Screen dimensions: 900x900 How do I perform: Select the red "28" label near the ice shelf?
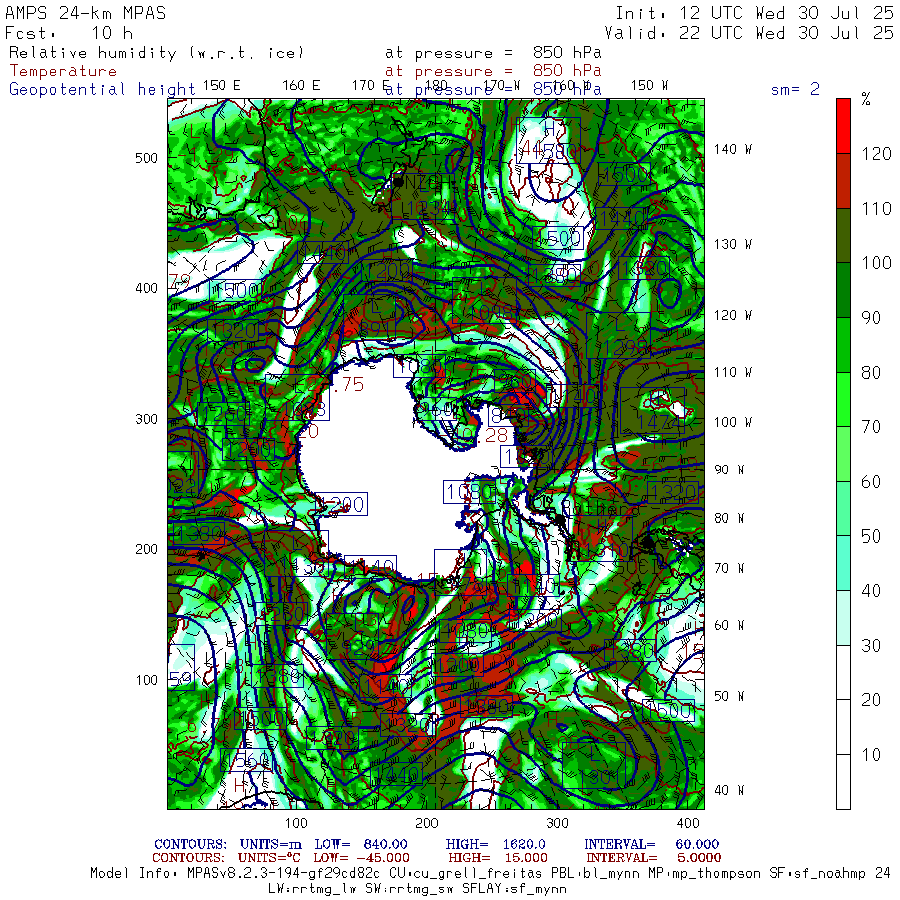[496, 435]
